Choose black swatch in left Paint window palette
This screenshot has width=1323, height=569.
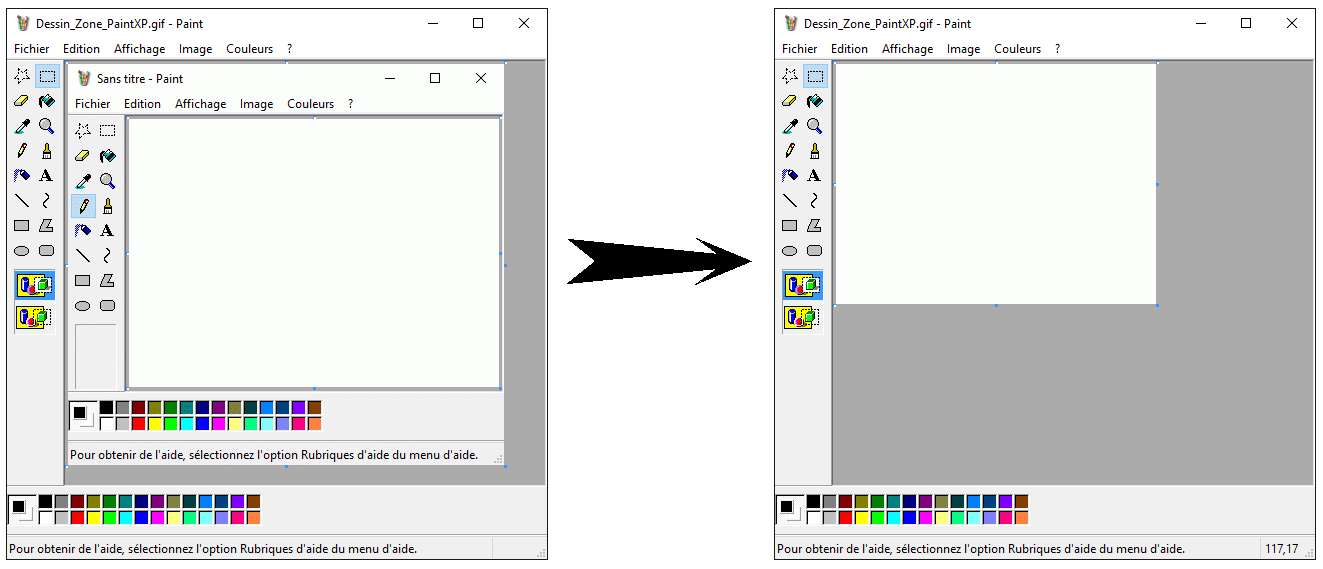point(45,501)
